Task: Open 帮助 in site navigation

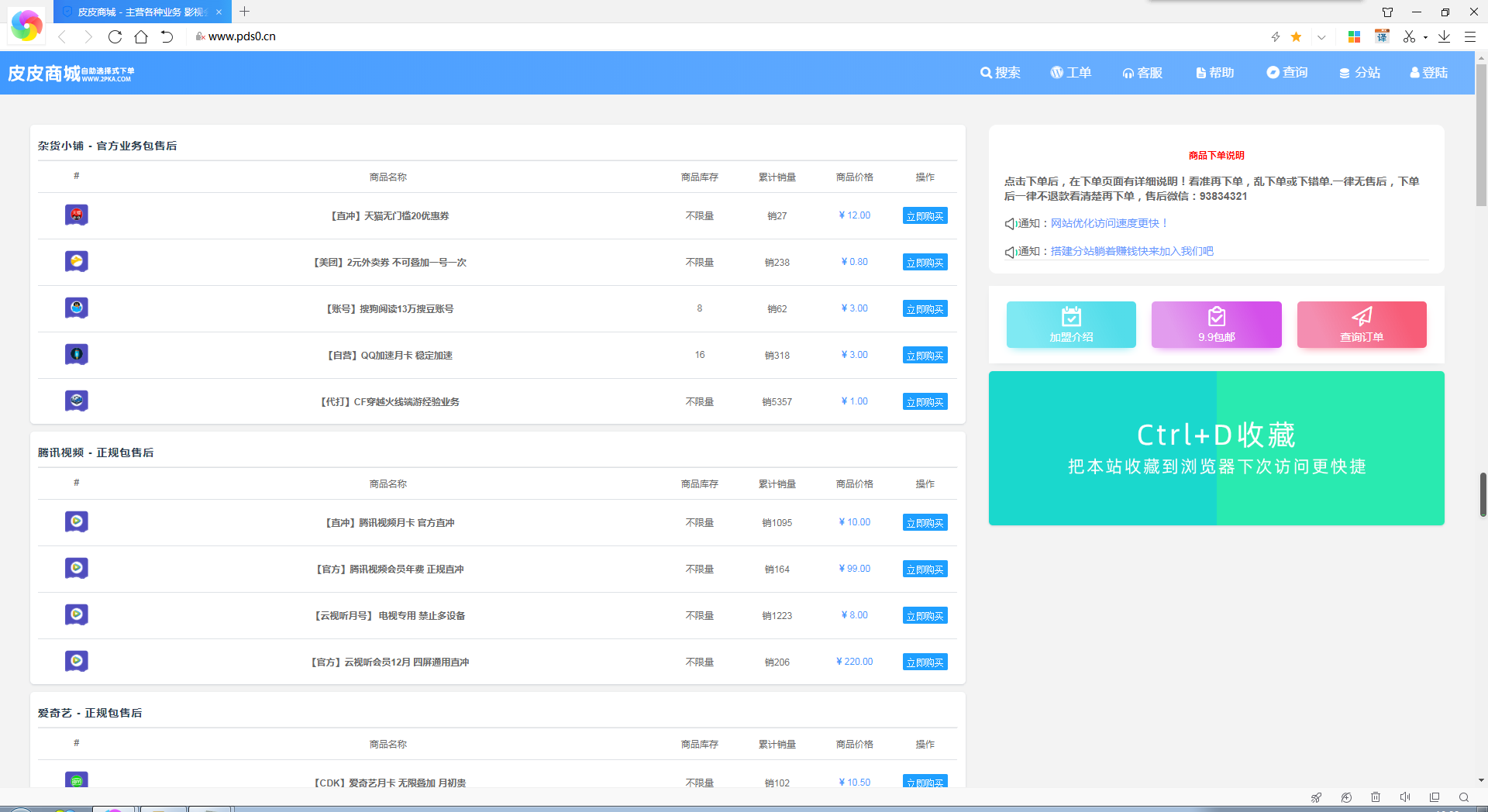Action: pos(1214,72)
